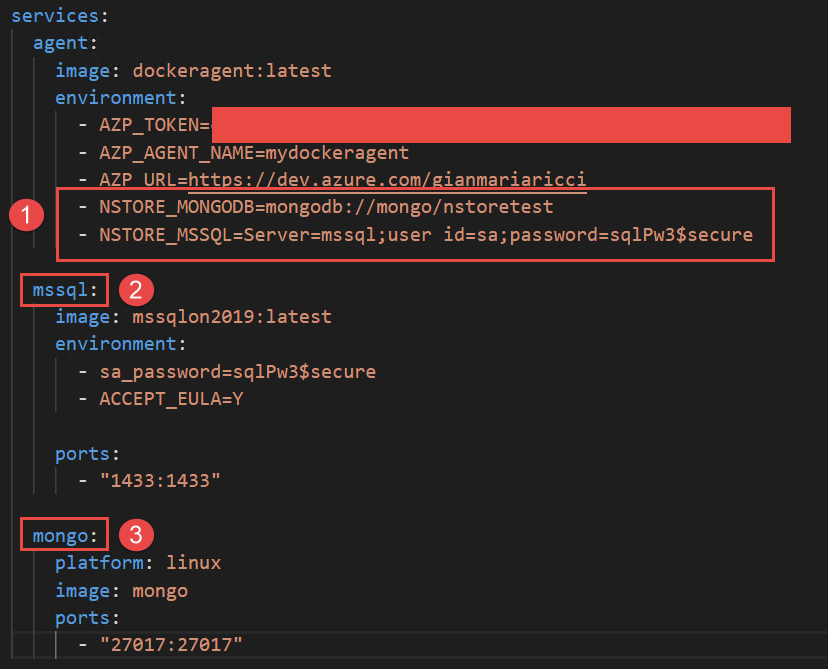Click the red circle numbered 3
This screenshot has height=669, width=828.
[136, 536]
